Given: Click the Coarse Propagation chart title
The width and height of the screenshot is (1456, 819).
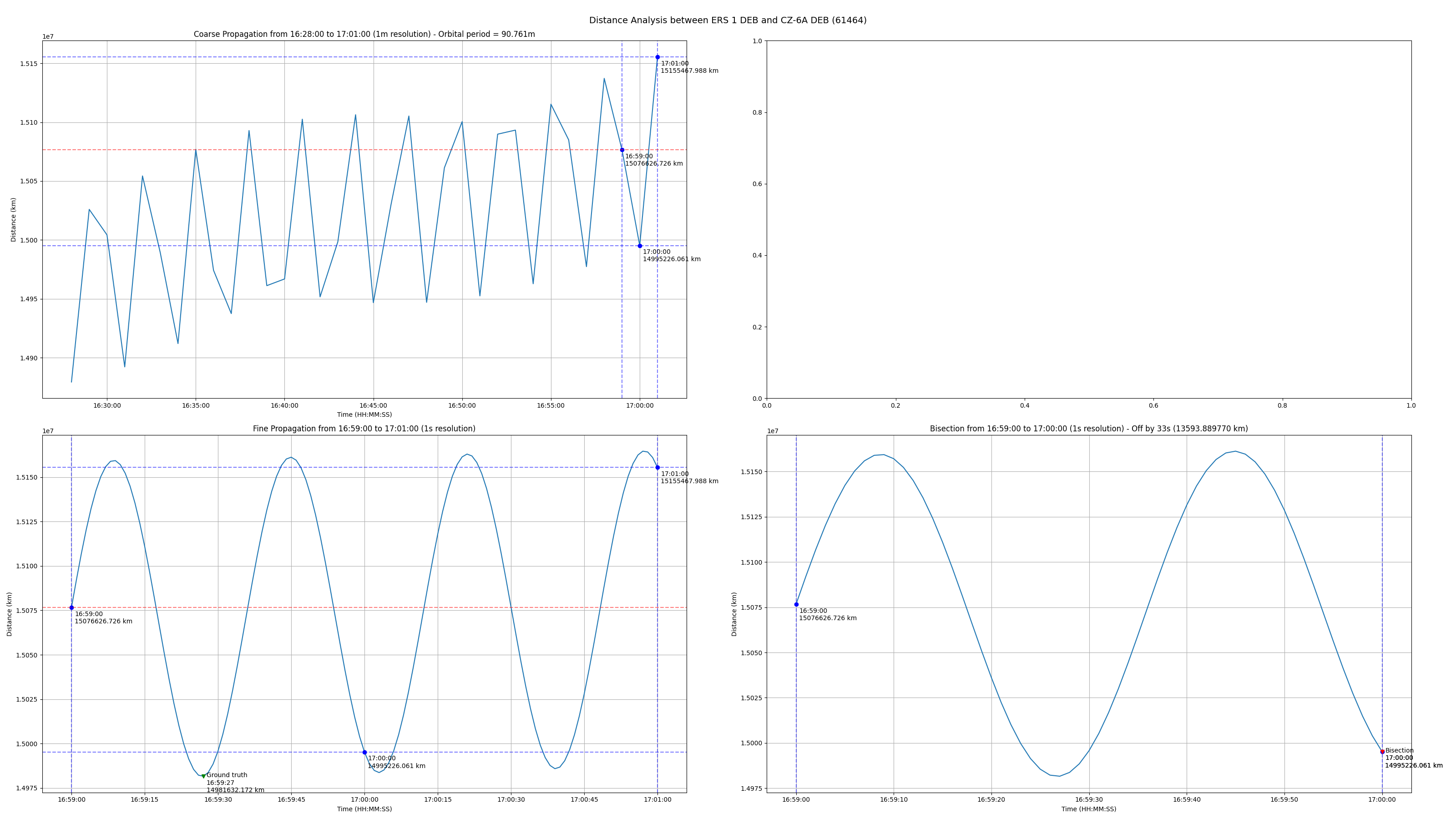Looking at the screenshot, I should point(364,35).
